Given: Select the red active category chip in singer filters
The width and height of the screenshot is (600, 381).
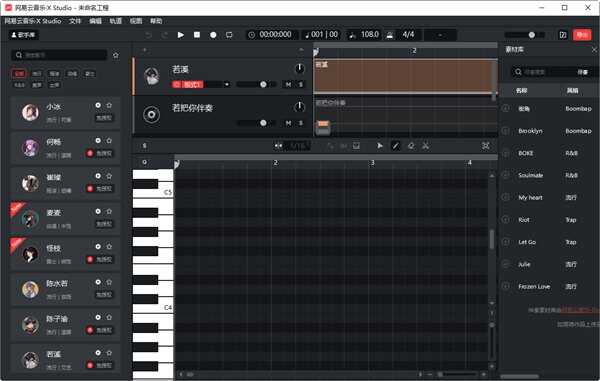Looking at the screenshot, I should click(19, 73).
